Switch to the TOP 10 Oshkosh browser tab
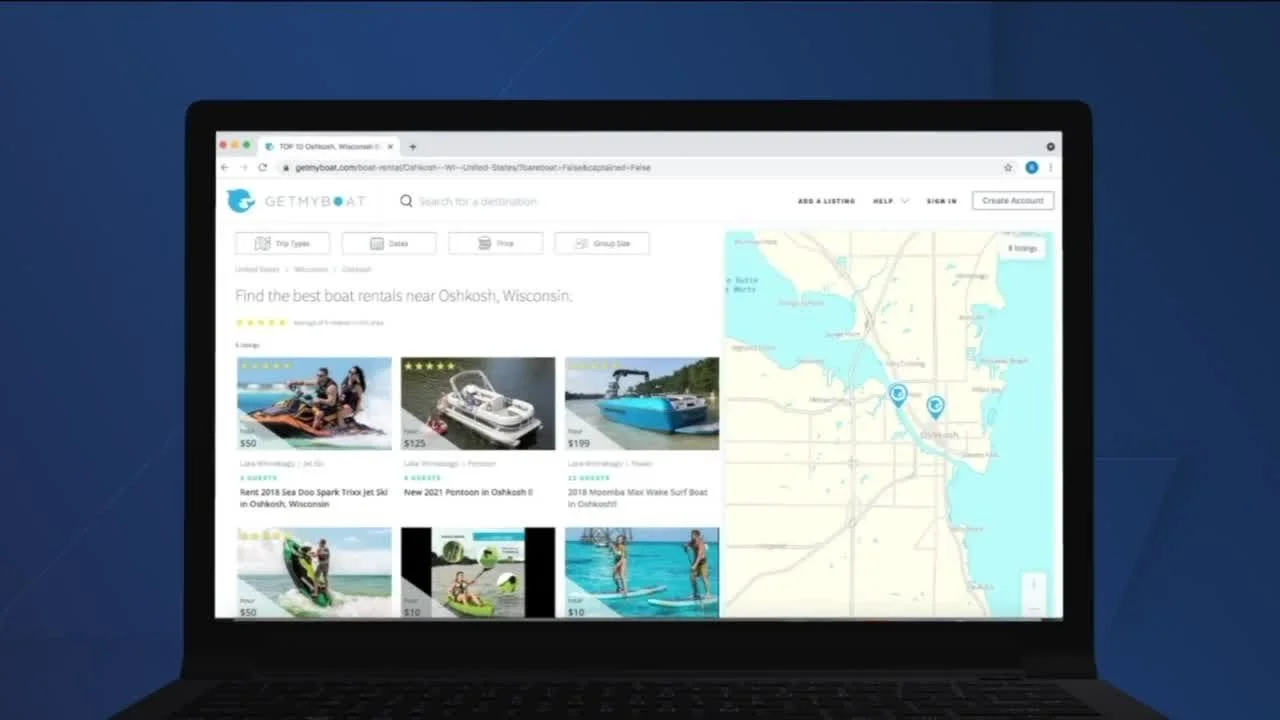 click(325, 145)
